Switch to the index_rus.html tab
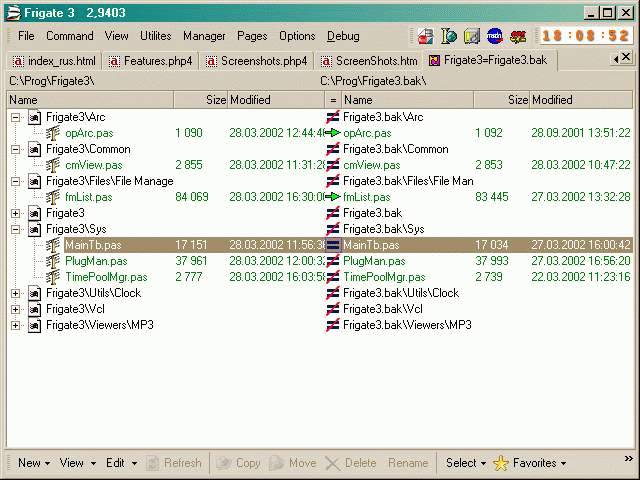The width and height of the screenshot is (640, 480). pyautogui.click(x=54, y=61)
